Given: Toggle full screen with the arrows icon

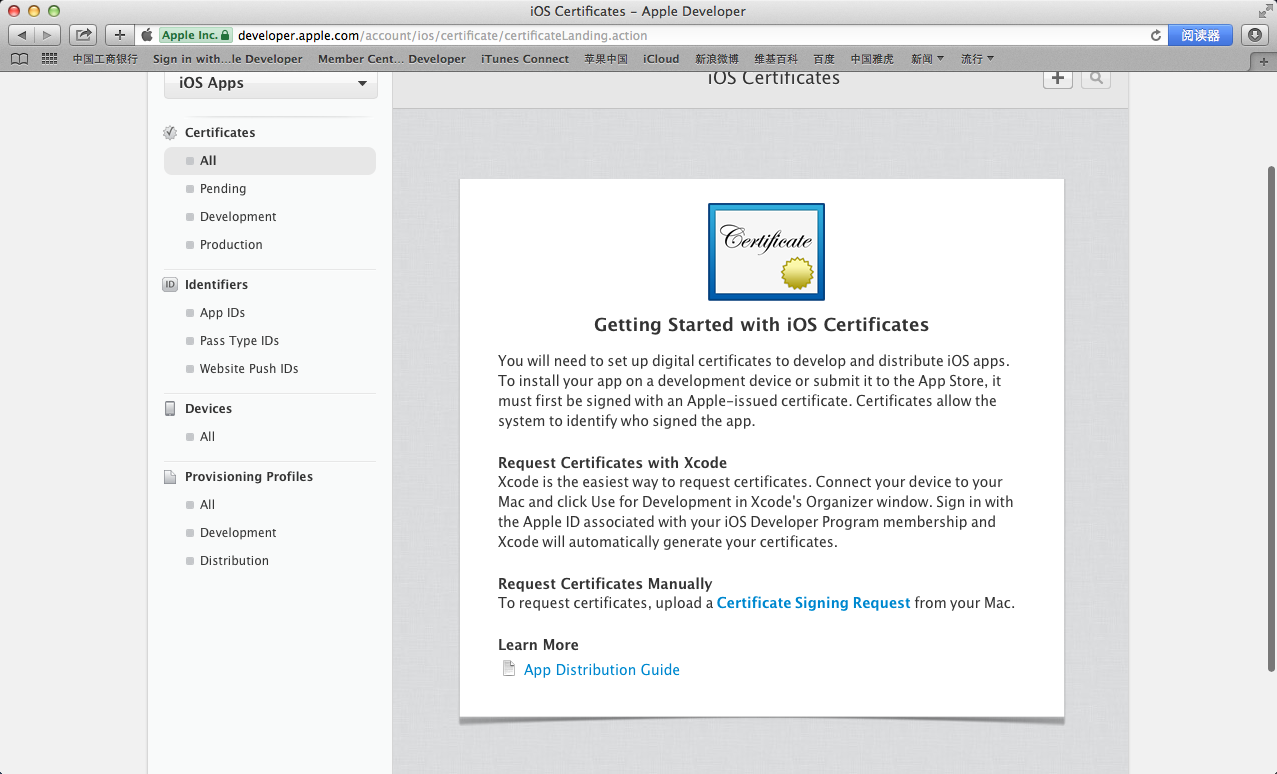Looking at the screenshot, I should tap(1265, 11).
